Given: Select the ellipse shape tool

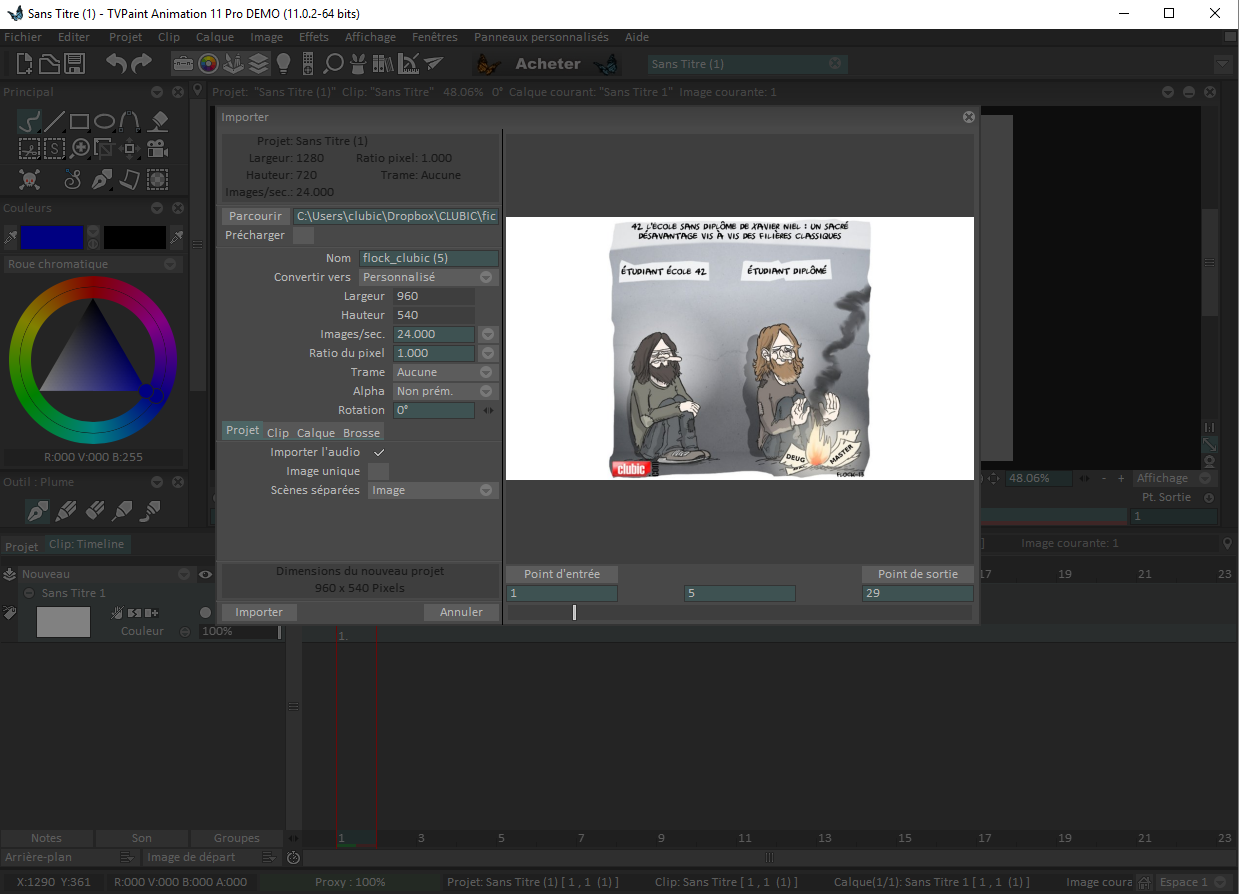Looking at the screenshot, I should [104, 121].
